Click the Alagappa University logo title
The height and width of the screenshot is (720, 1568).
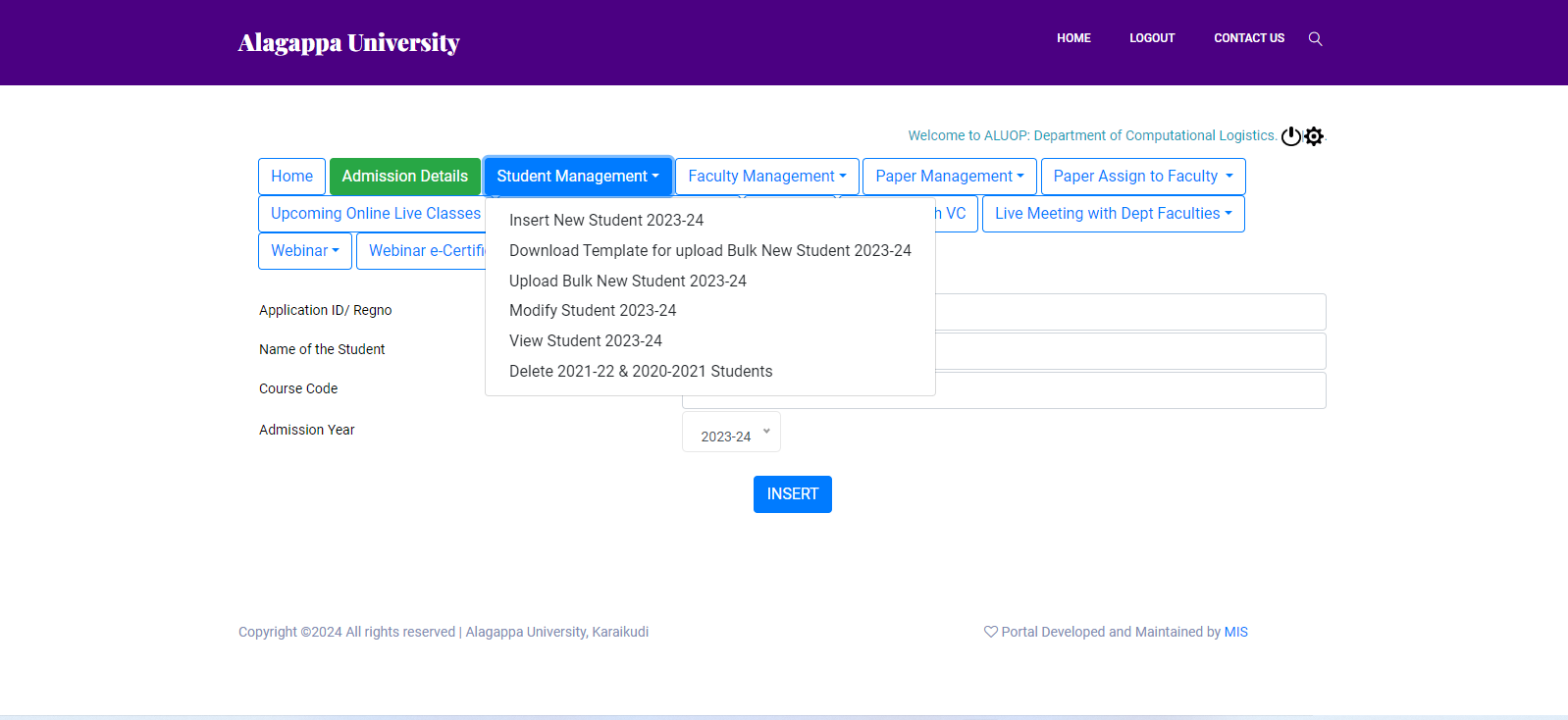click(x=348, y=42)
